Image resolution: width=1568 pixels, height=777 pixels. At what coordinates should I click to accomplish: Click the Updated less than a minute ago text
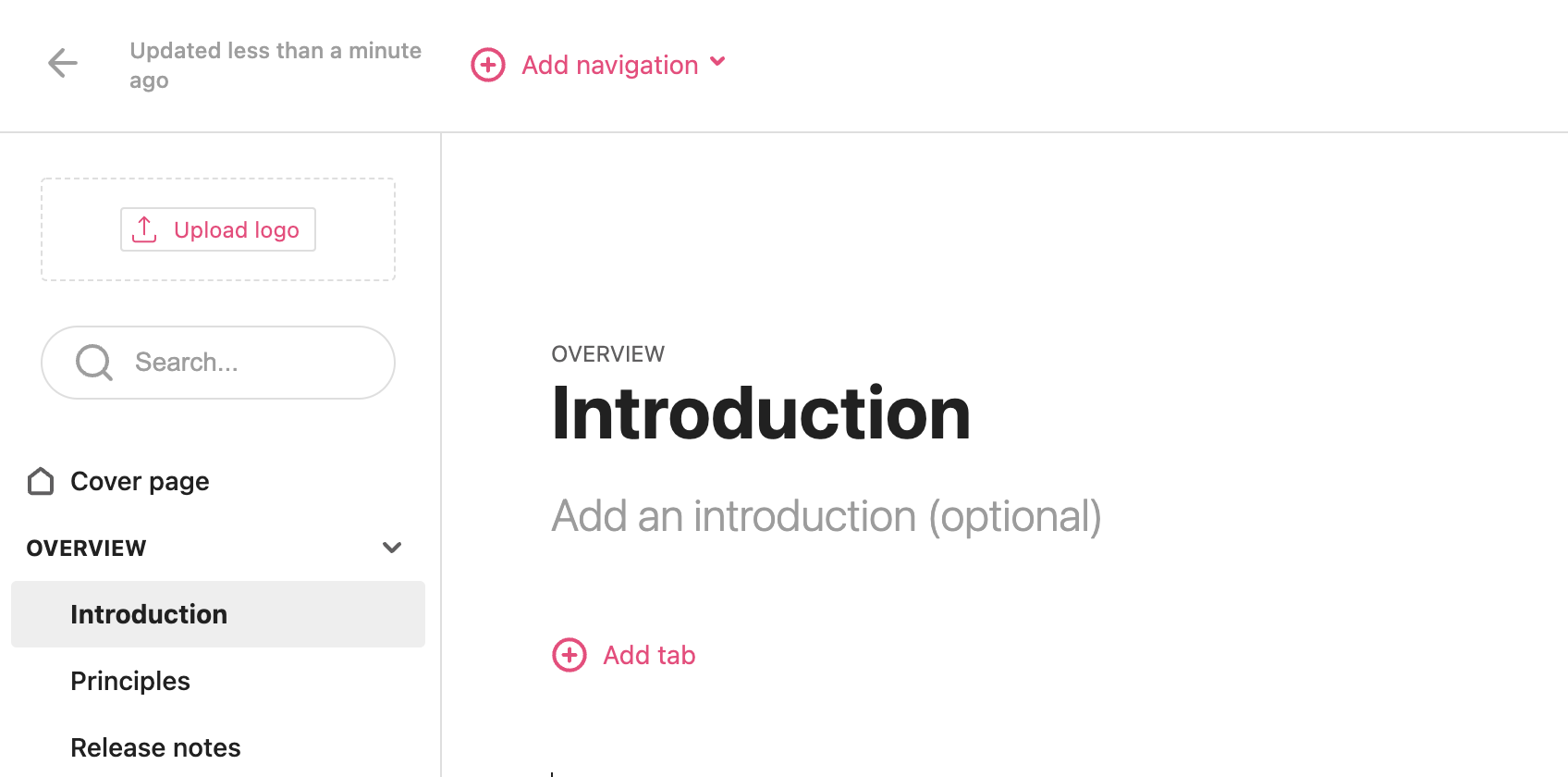[x=275, y=64]
